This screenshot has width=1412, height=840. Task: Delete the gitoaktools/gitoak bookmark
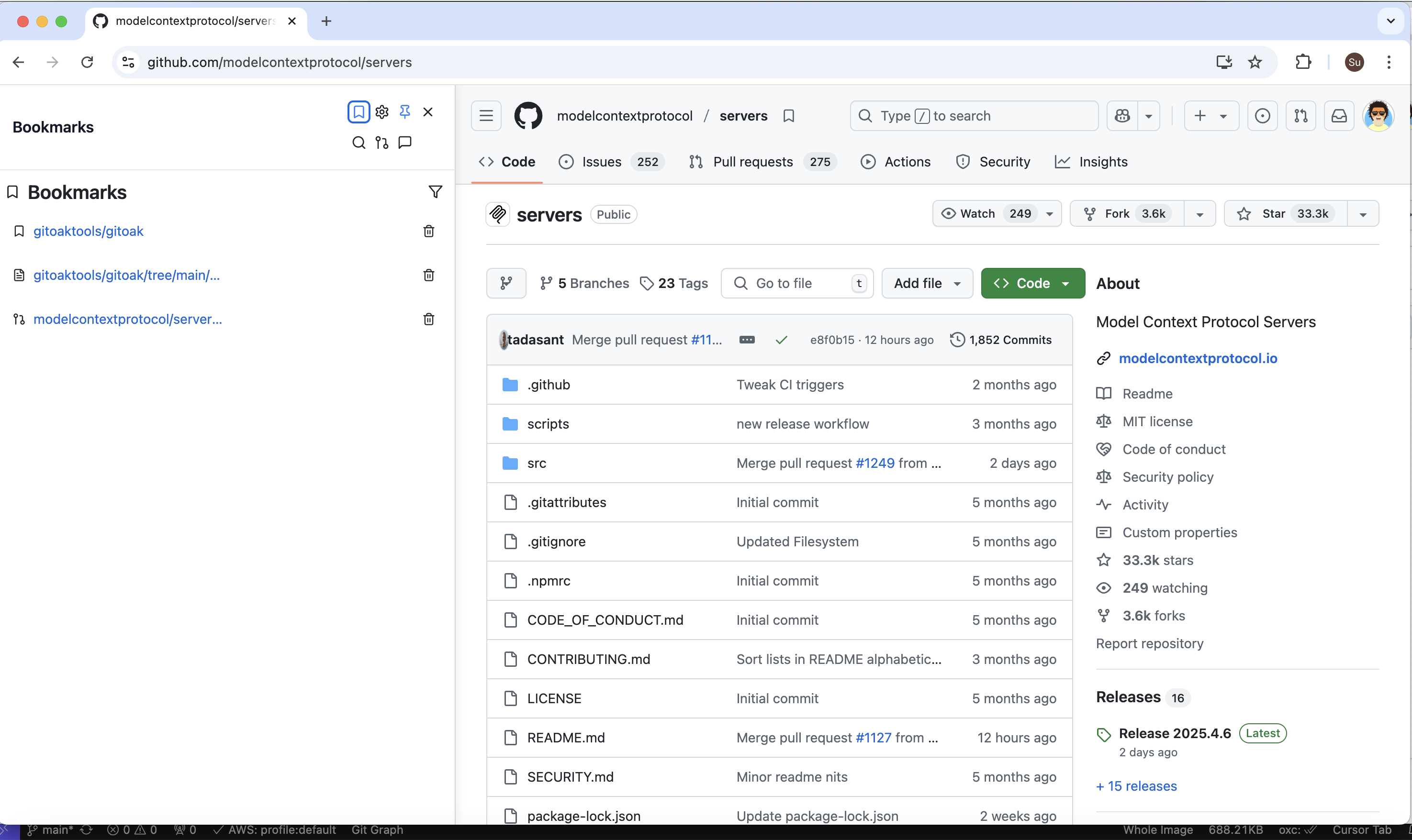point(429,231)
